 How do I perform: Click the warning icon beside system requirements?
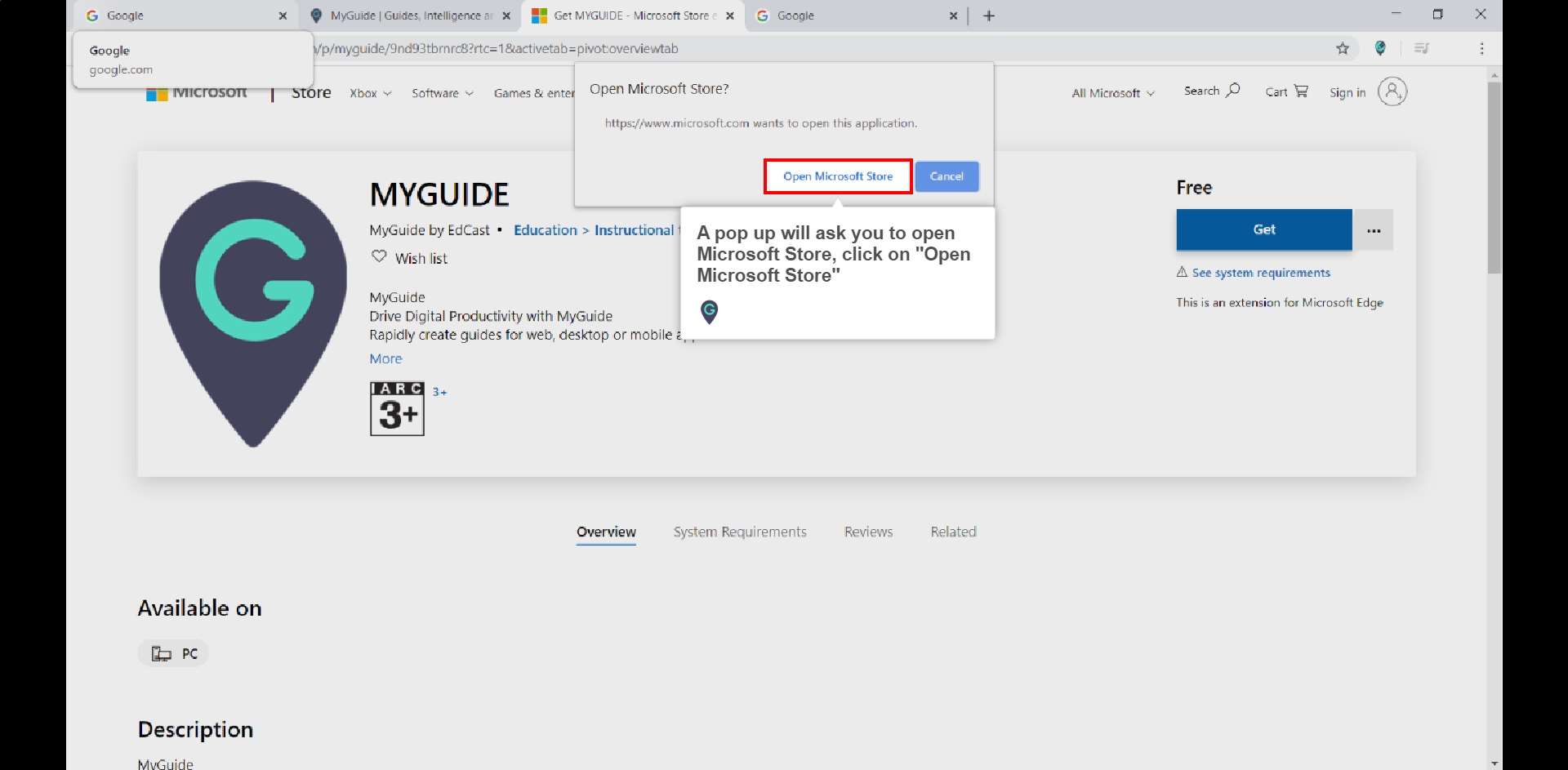point(1182,272)
